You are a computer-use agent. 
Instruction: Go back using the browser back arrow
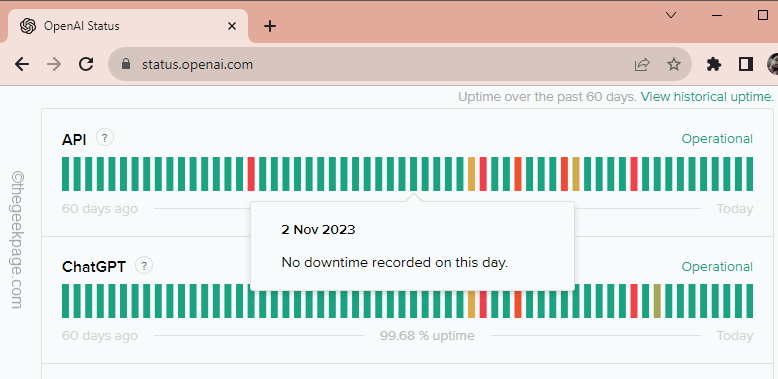pos(22,64)
